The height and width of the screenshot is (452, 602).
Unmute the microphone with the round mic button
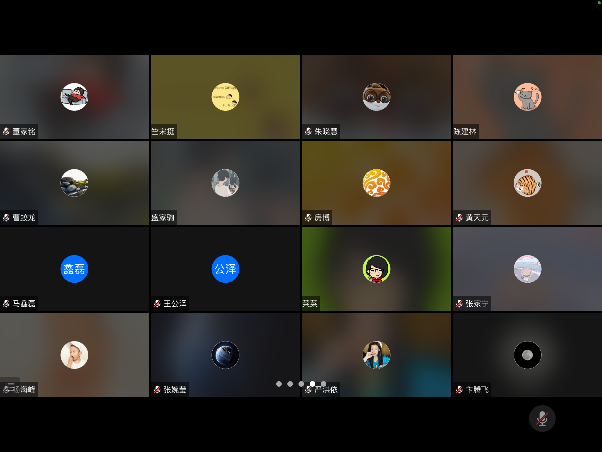tap(542, 418)
